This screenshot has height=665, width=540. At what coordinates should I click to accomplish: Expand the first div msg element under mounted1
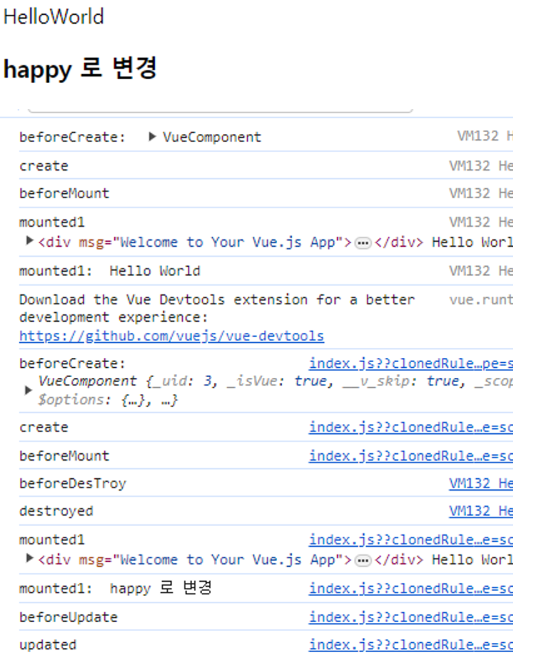click(x=29, y=241)
